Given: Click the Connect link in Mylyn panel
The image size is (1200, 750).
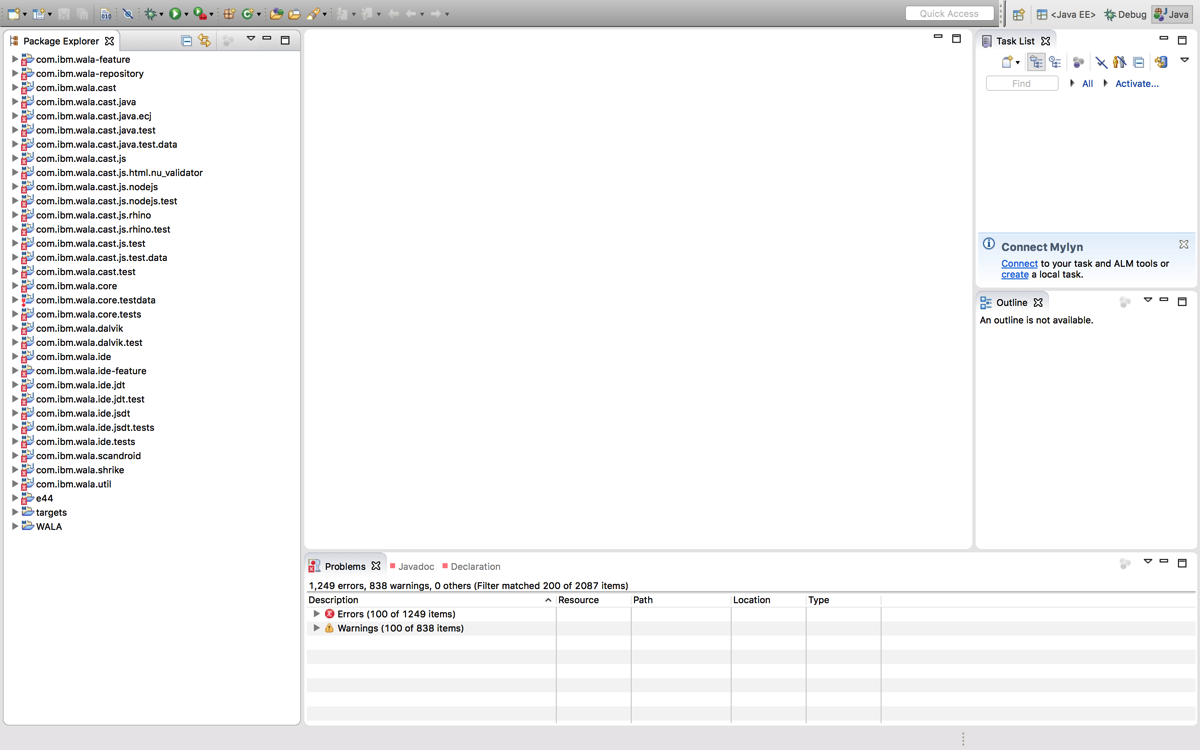Looking at the screenshot, I should click(1019, 264).
